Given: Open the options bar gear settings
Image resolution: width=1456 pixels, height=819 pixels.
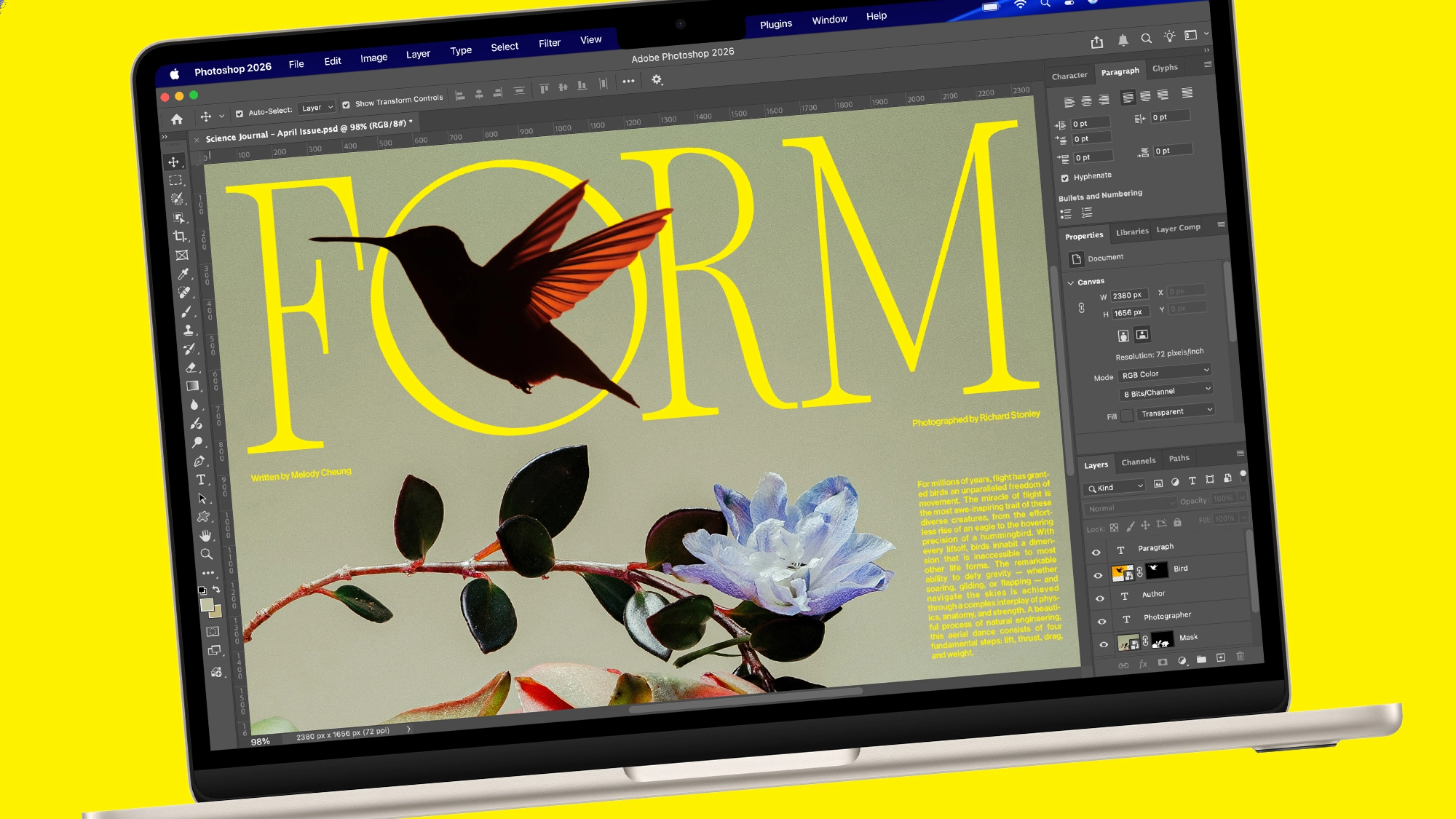Looking at the screenshot, I should coord(657,79).
